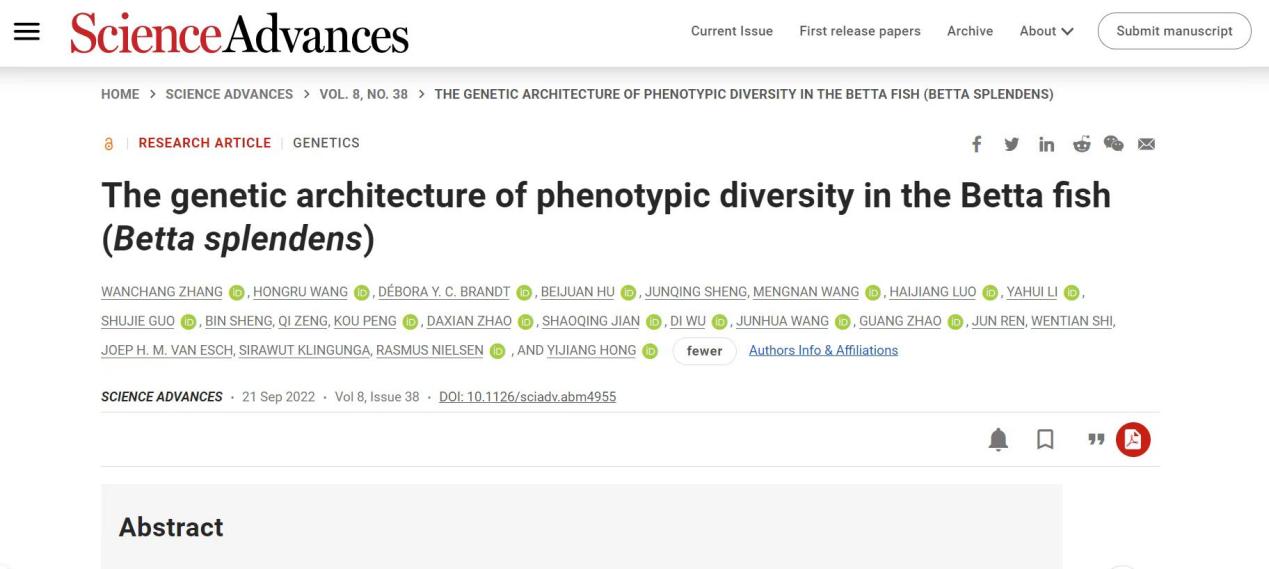
Task: Share article on Reddit
Action: click(1081, 144)
